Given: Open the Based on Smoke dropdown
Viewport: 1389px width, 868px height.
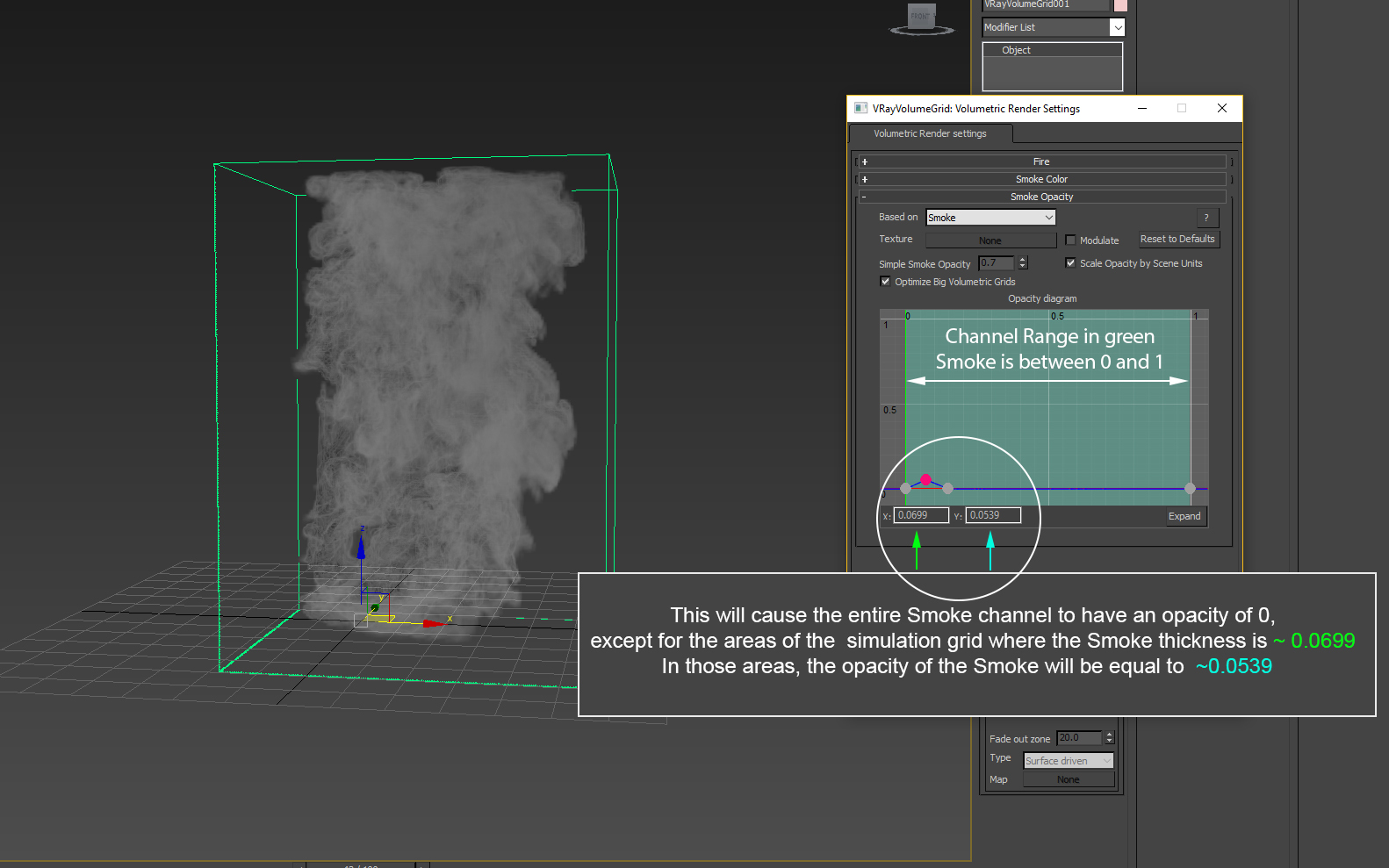Looking at the screenshot, I should 990,217.
